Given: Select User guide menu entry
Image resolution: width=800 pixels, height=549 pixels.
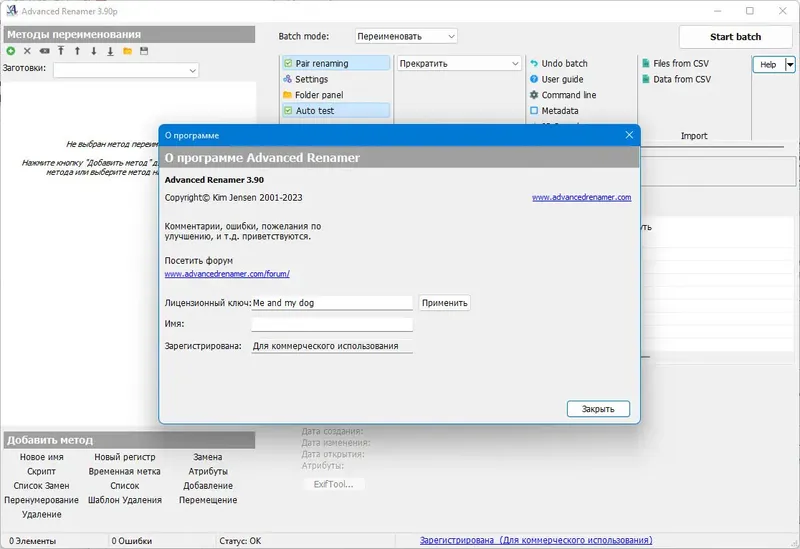Looking at the screenshot, I should tap(562, 79).
